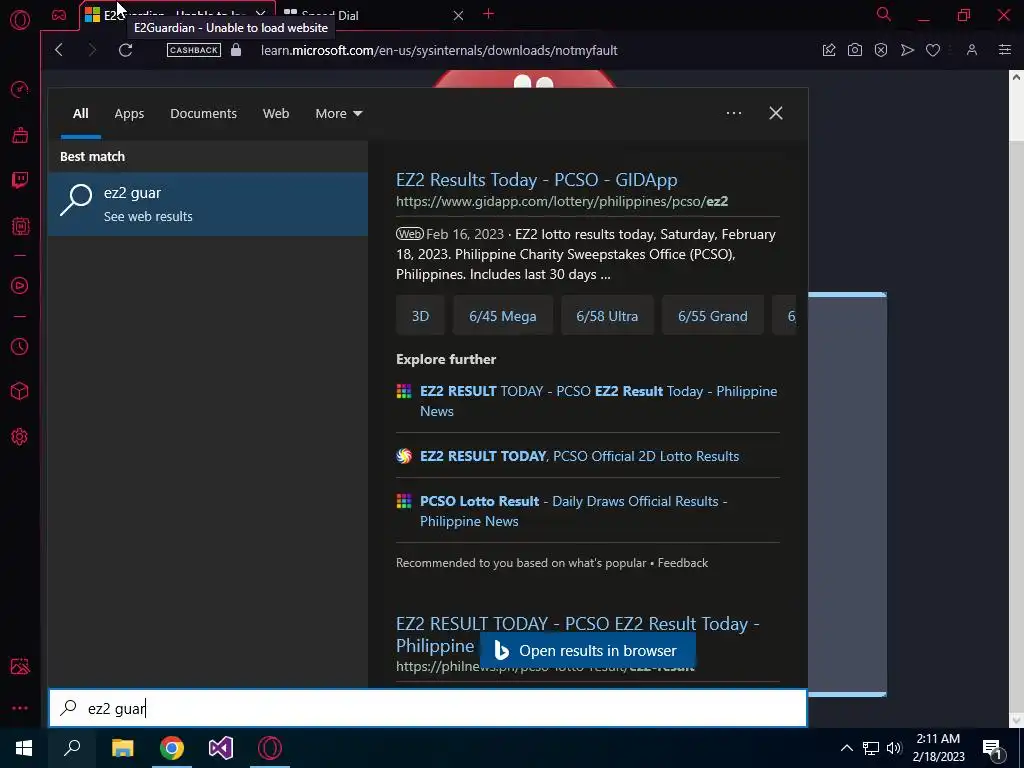Click the page vertical scrollbar
This screenshot has width=1024, height=768.
coord(1016,399)
